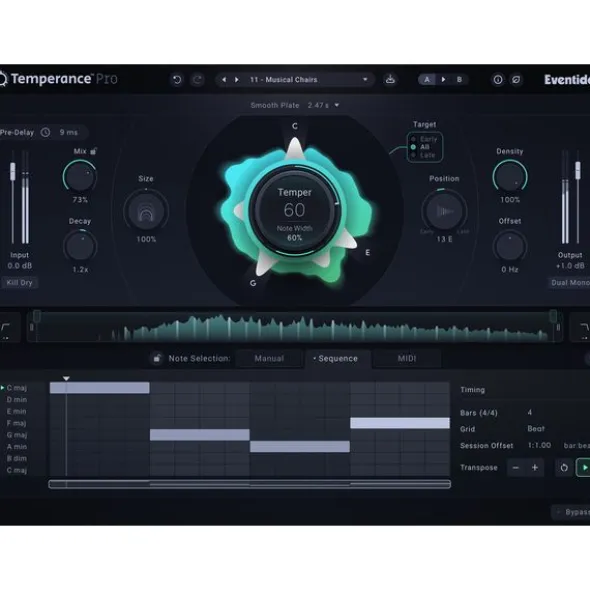Toggle the Note Selection lock icon
This screenshot has height=591, width=590.
pos(157,358)
